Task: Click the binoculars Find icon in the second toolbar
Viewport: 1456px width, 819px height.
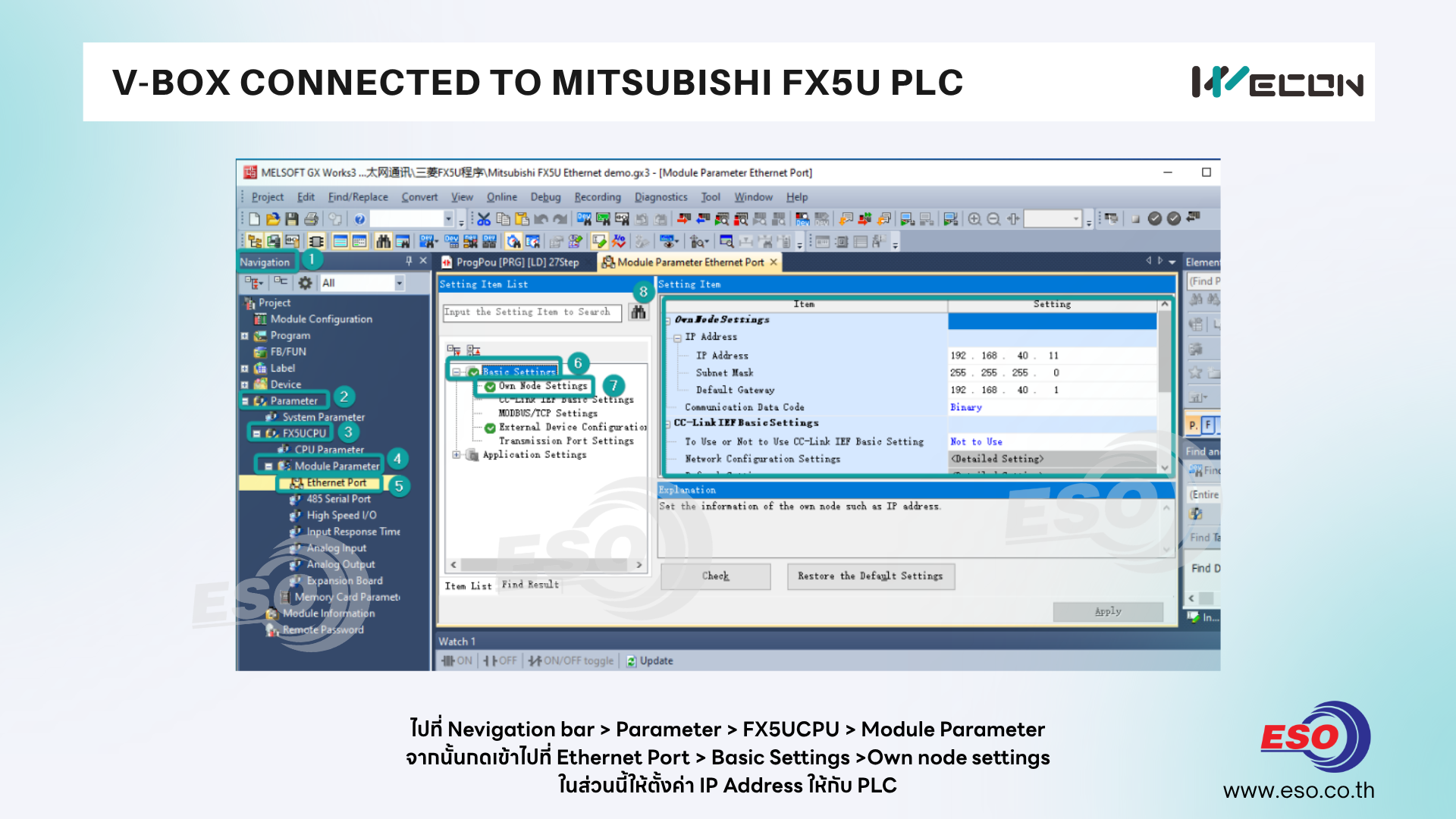Action: point(383,242)
